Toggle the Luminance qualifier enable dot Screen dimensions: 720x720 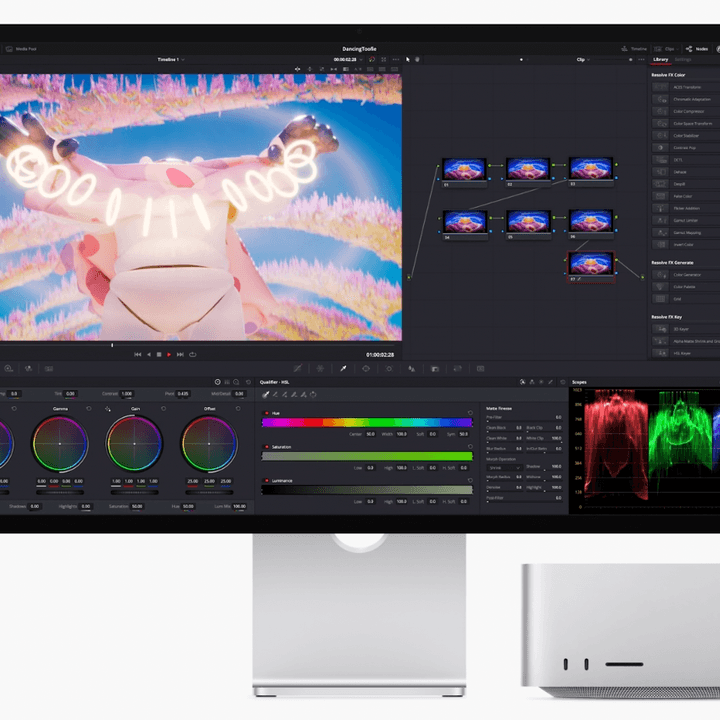267,481
